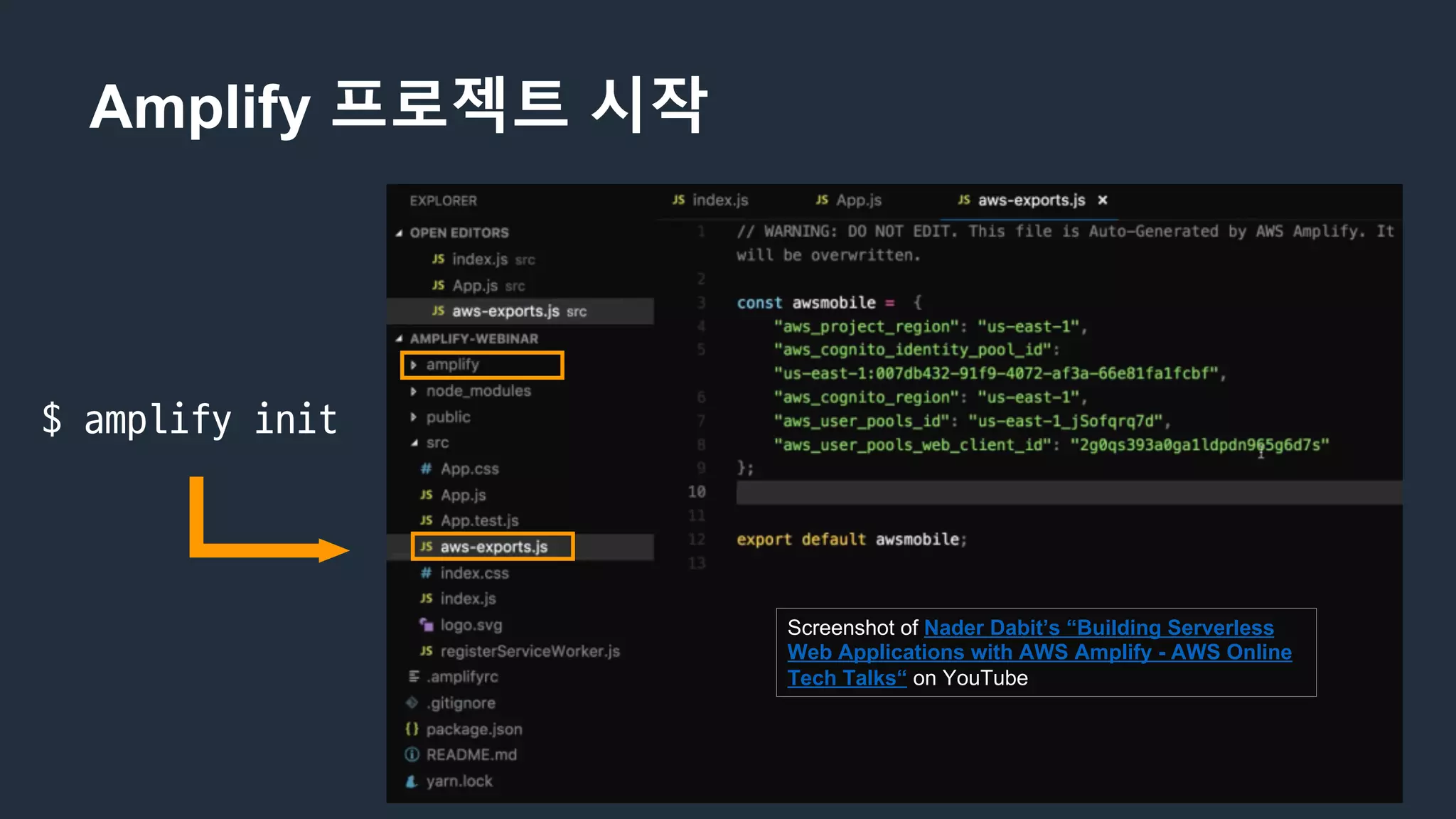The image size is (1456, 819).
Task: Close the aws-exports.js tab
Action: 1103,200
